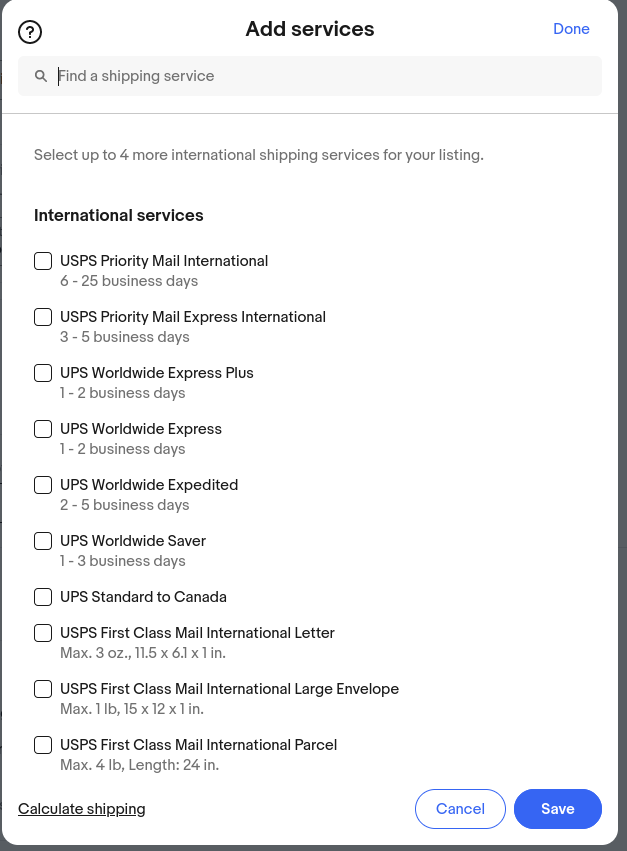This screenshot has width=627, height=851.
Task: Tick the UPS Worldwide Express checkbox
Action: tap(43, 429)
